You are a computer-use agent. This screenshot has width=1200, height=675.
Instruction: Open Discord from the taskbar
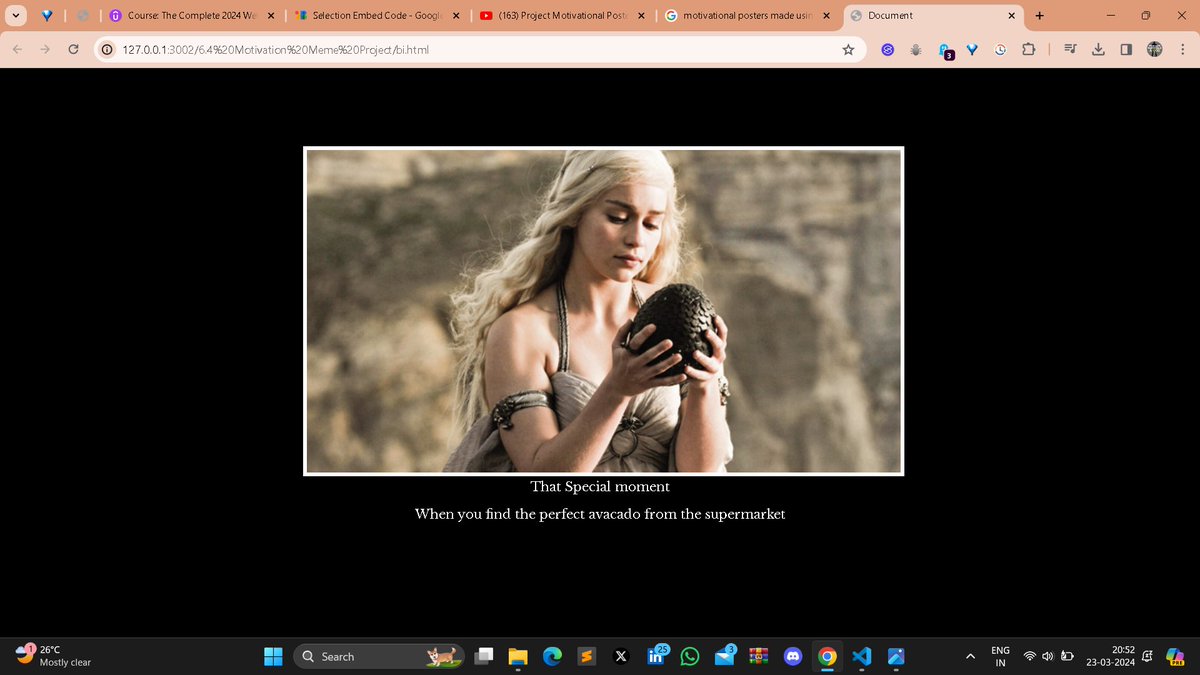point(793,656)
